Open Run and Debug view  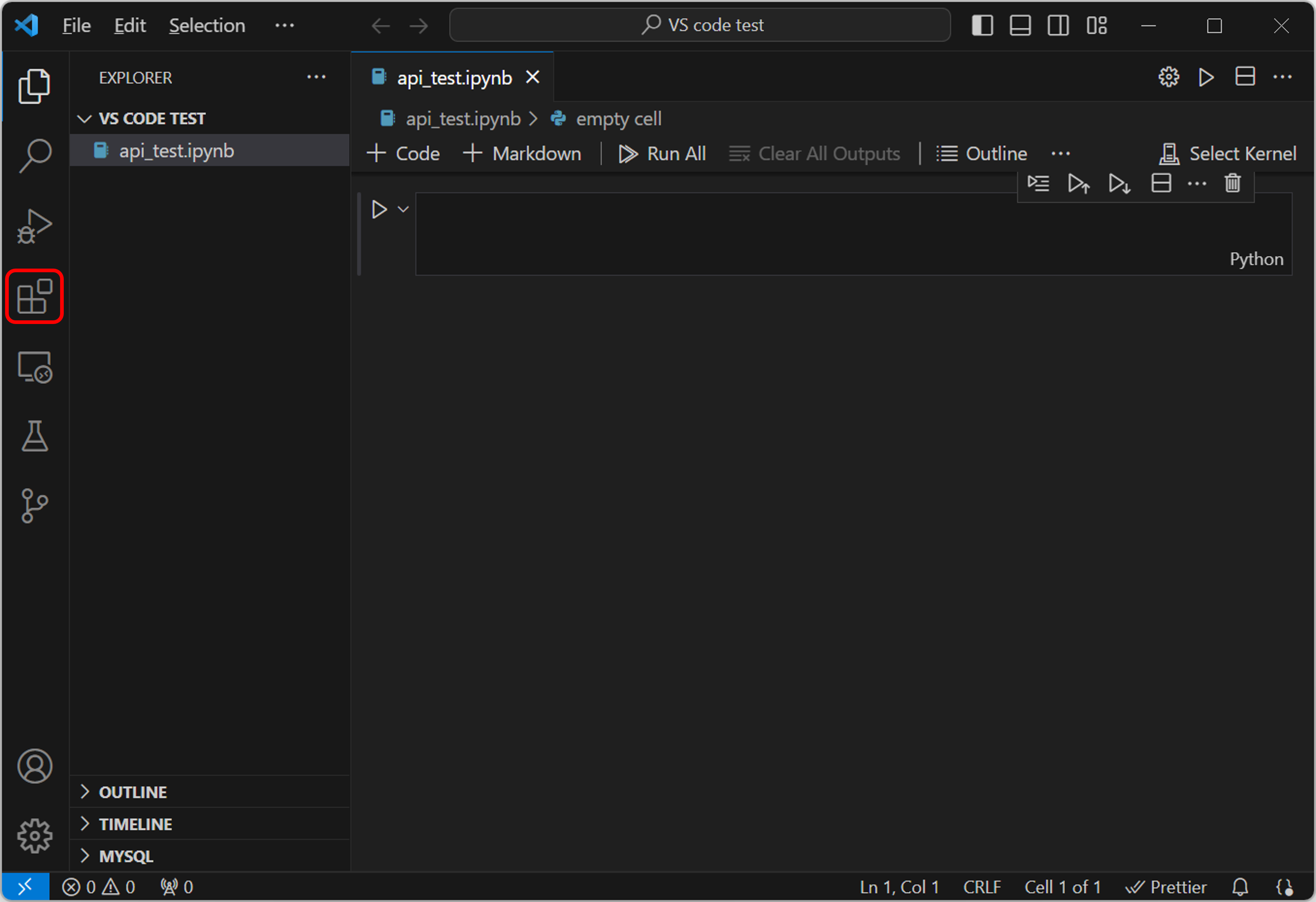pos(35,226)
